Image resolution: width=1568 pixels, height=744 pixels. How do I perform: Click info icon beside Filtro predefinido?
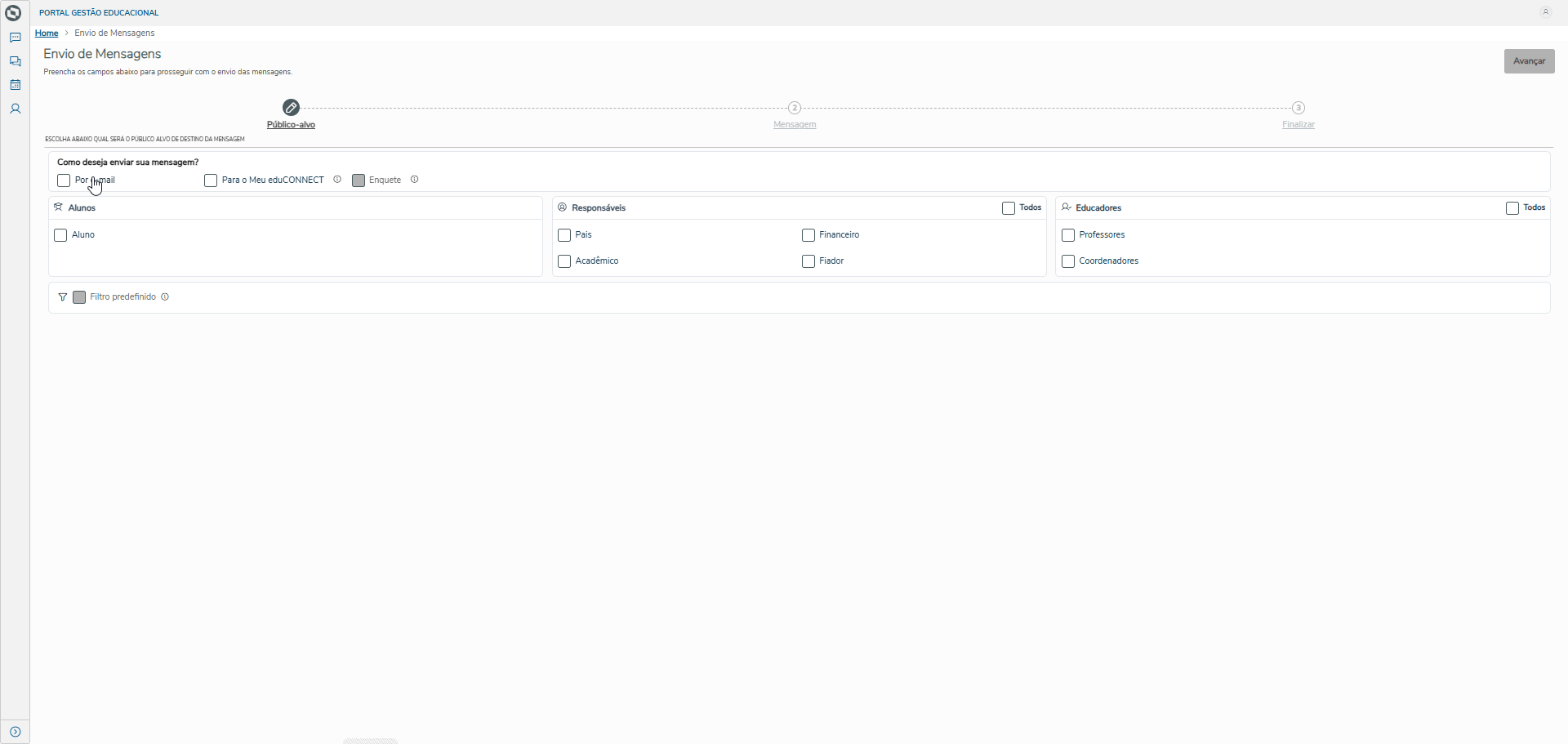coord(165,297)
